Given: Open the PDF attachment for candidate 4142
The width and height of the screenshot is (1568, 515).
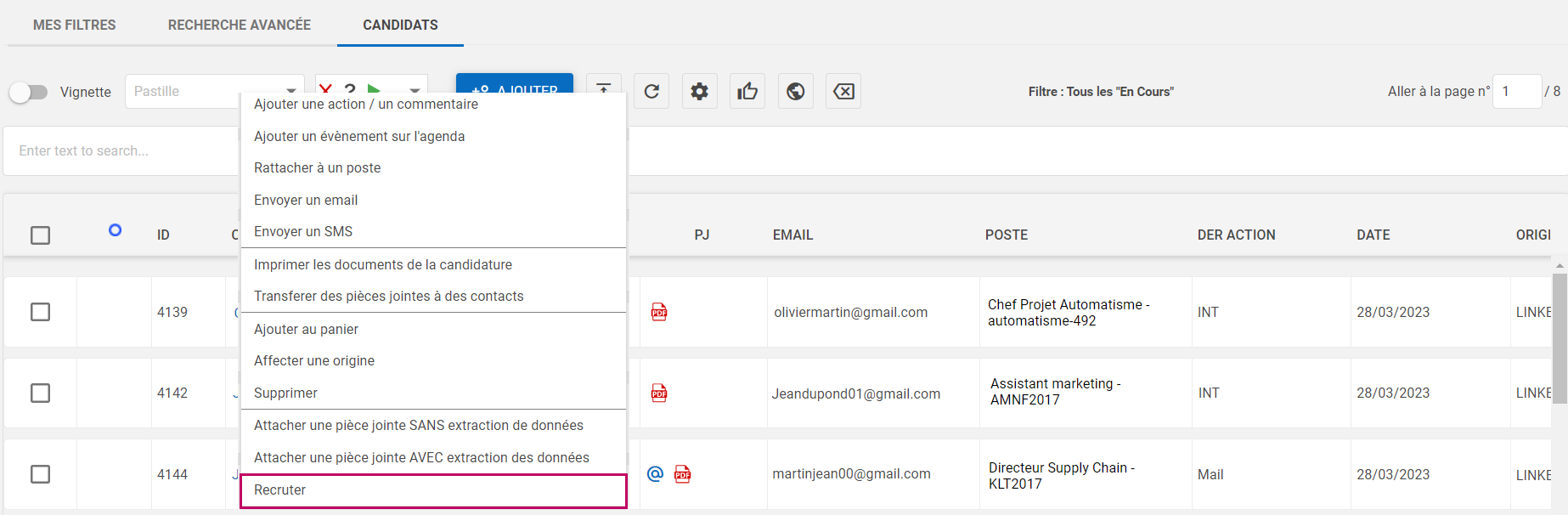Looking at the screenshot, I should [659, 393].
